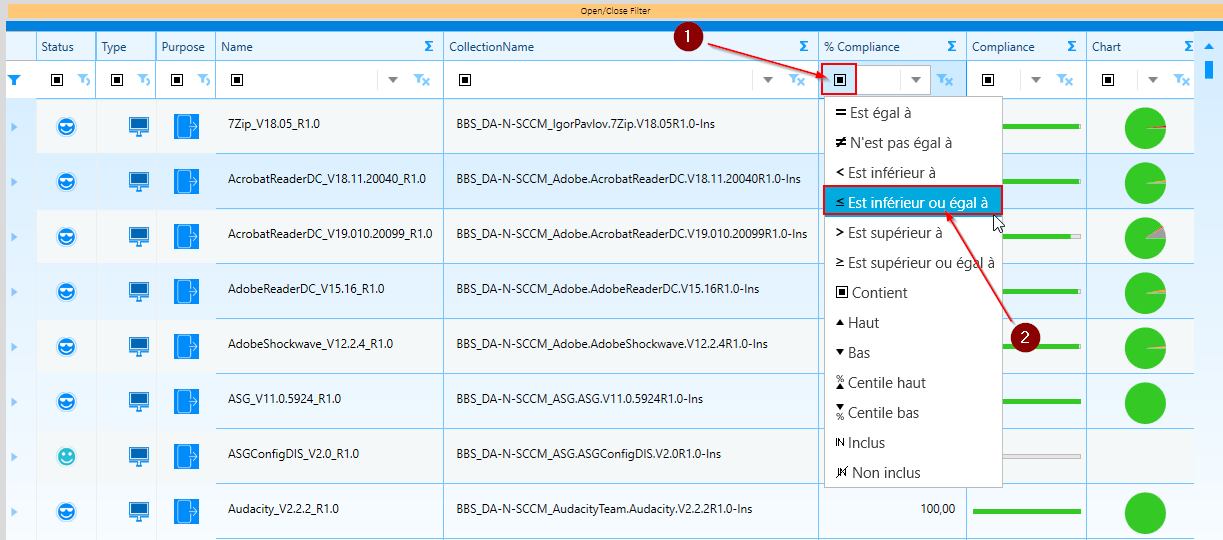Open the CollectionName filter value dropdown arrow
Viewport: 1223px width, 540px height.
768,80
